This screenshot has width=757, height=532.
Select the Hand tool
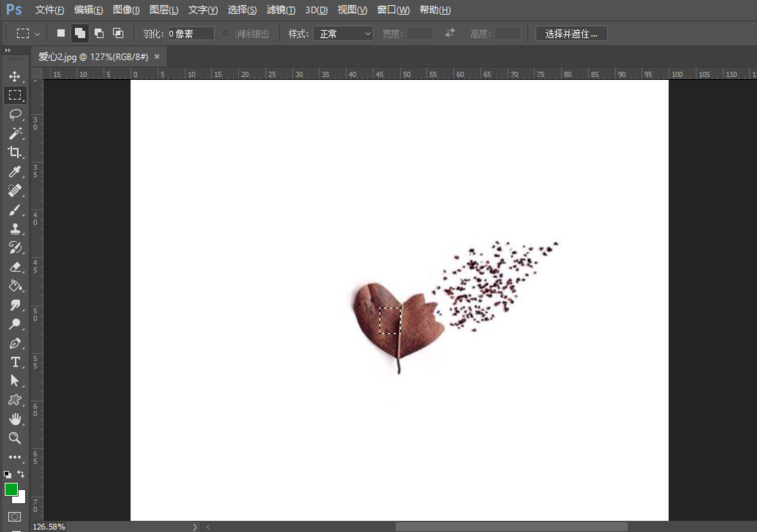point(15,419)
